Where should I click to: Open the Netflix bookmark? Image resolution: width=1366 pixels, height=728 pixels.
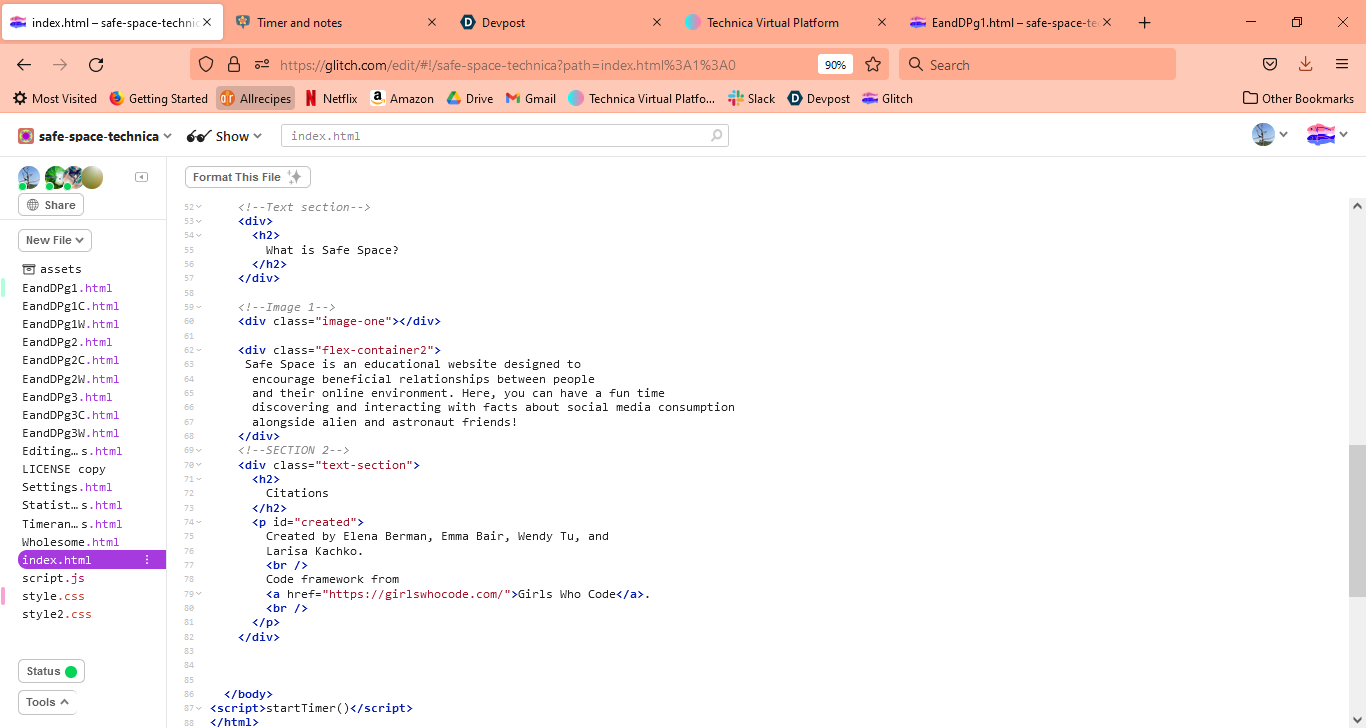[x=330, y=98]
